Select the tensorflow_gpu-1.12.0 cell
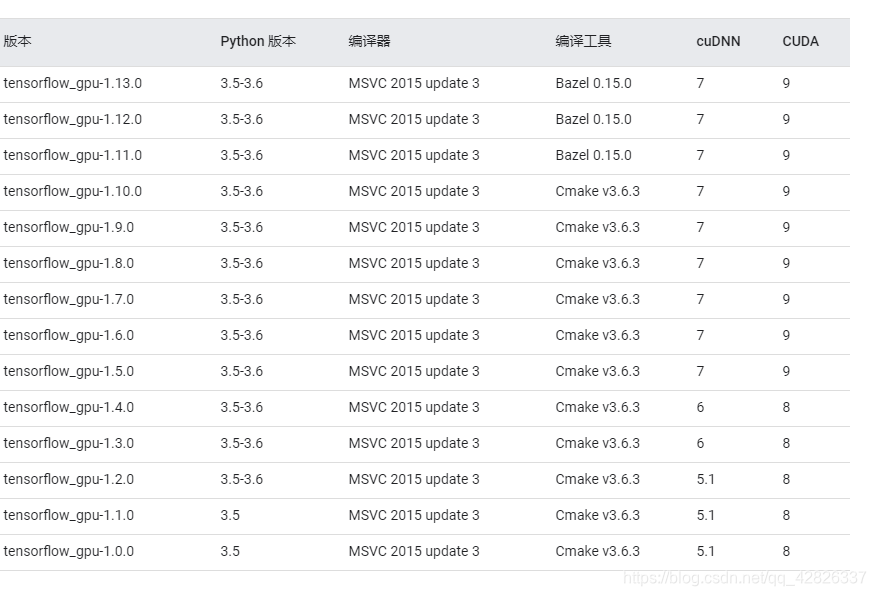The width and height of the screenshot is (876, 596). tap(73, 120)
